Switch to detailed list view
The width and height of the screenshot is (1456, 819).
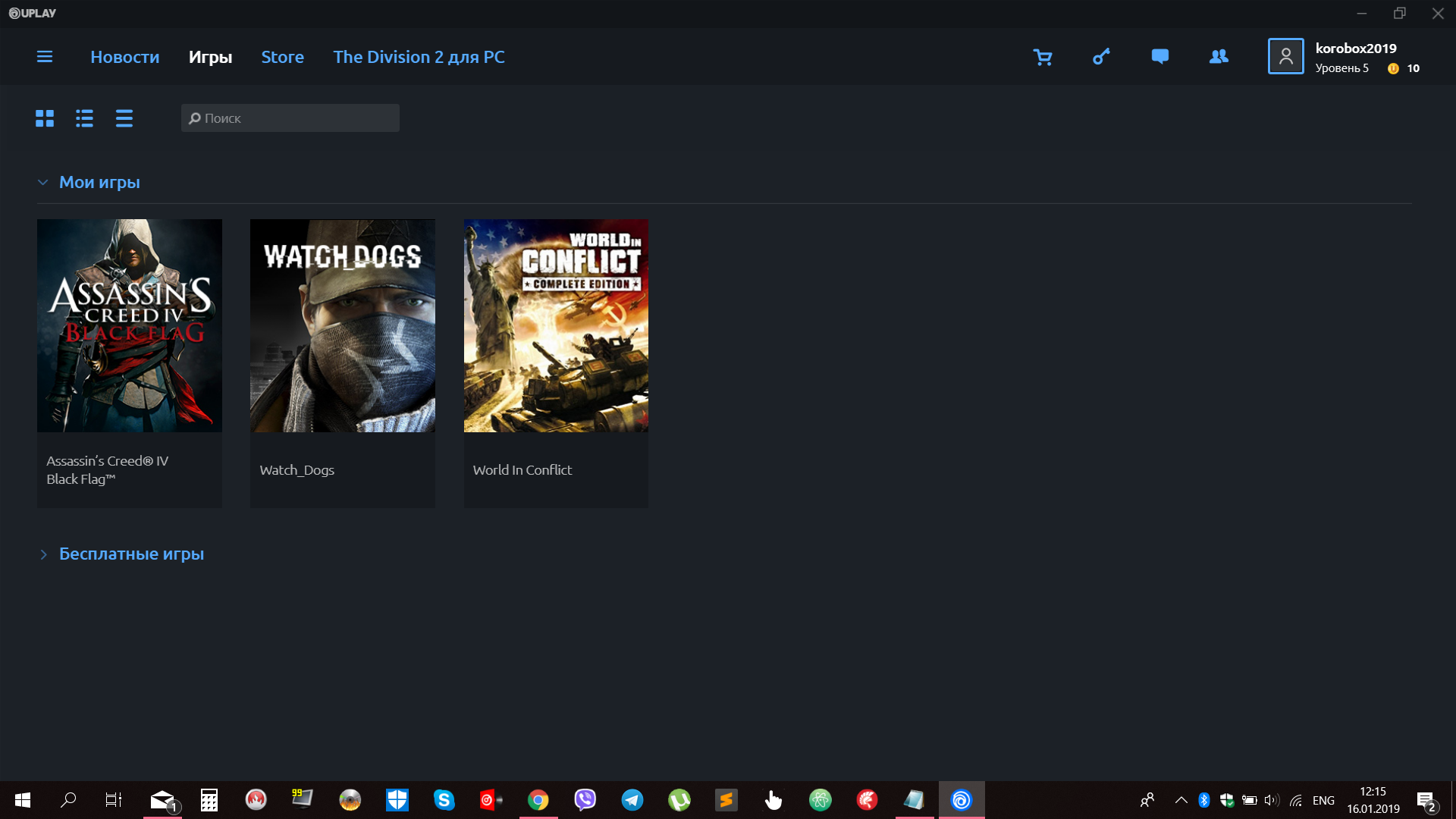(x=84, y=118)
